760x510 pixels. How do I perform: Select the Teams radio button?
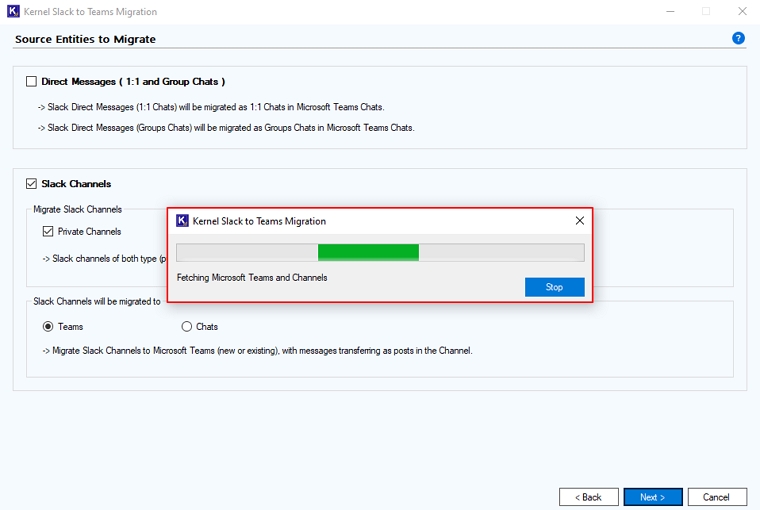click(x=48, y=327)
